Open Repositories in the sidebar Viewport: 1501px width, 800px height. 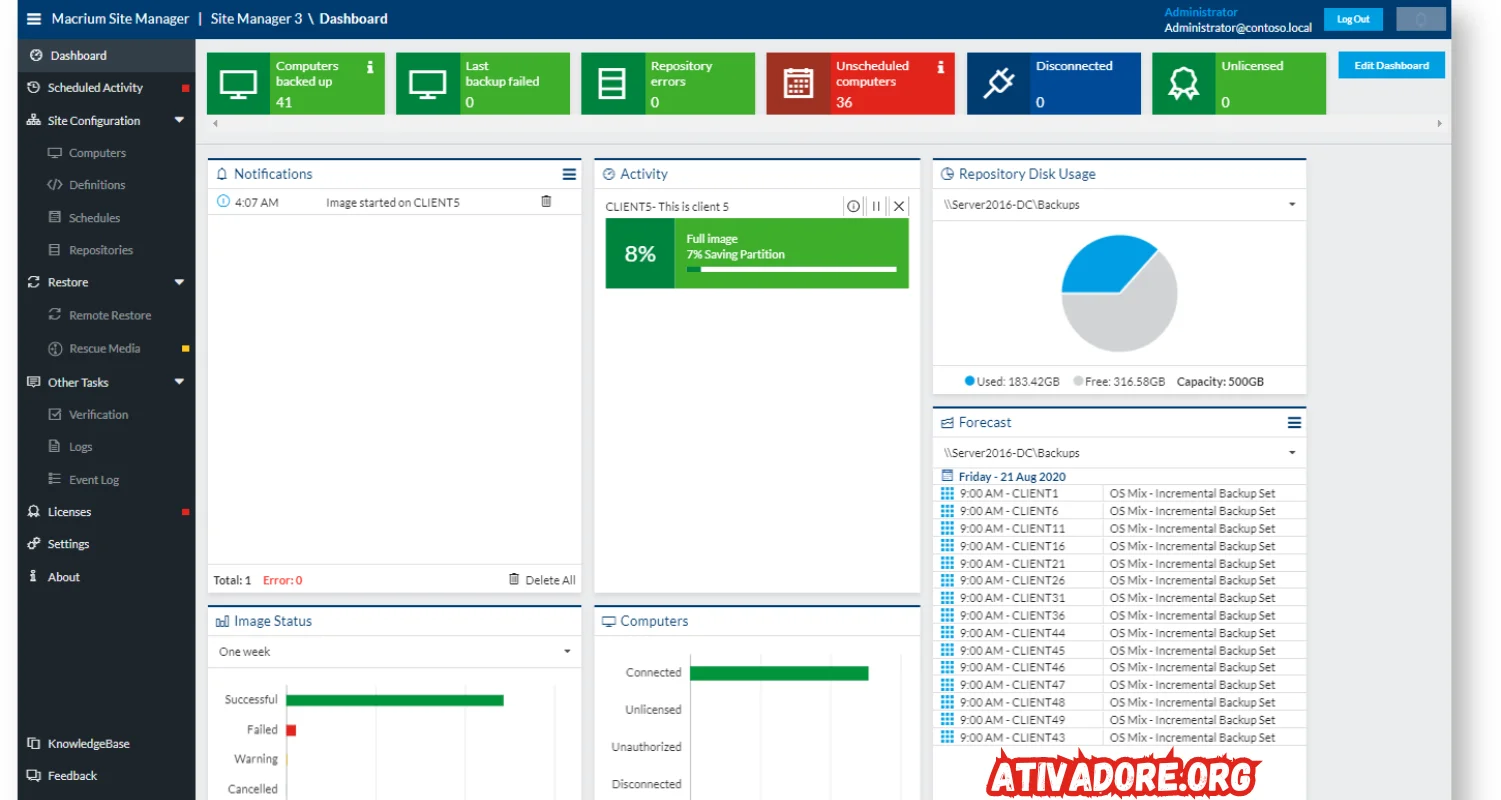[x=100, y=250]
